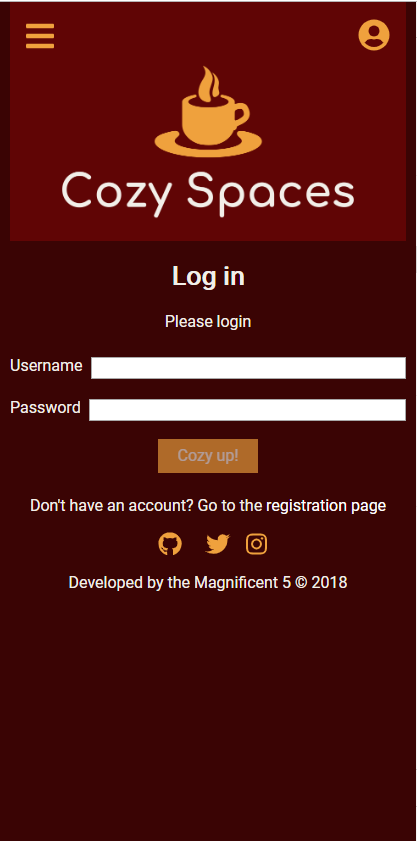Open the Instagram icon link
The height and width of the screenshot is (841, 417).
pos(257,544)
